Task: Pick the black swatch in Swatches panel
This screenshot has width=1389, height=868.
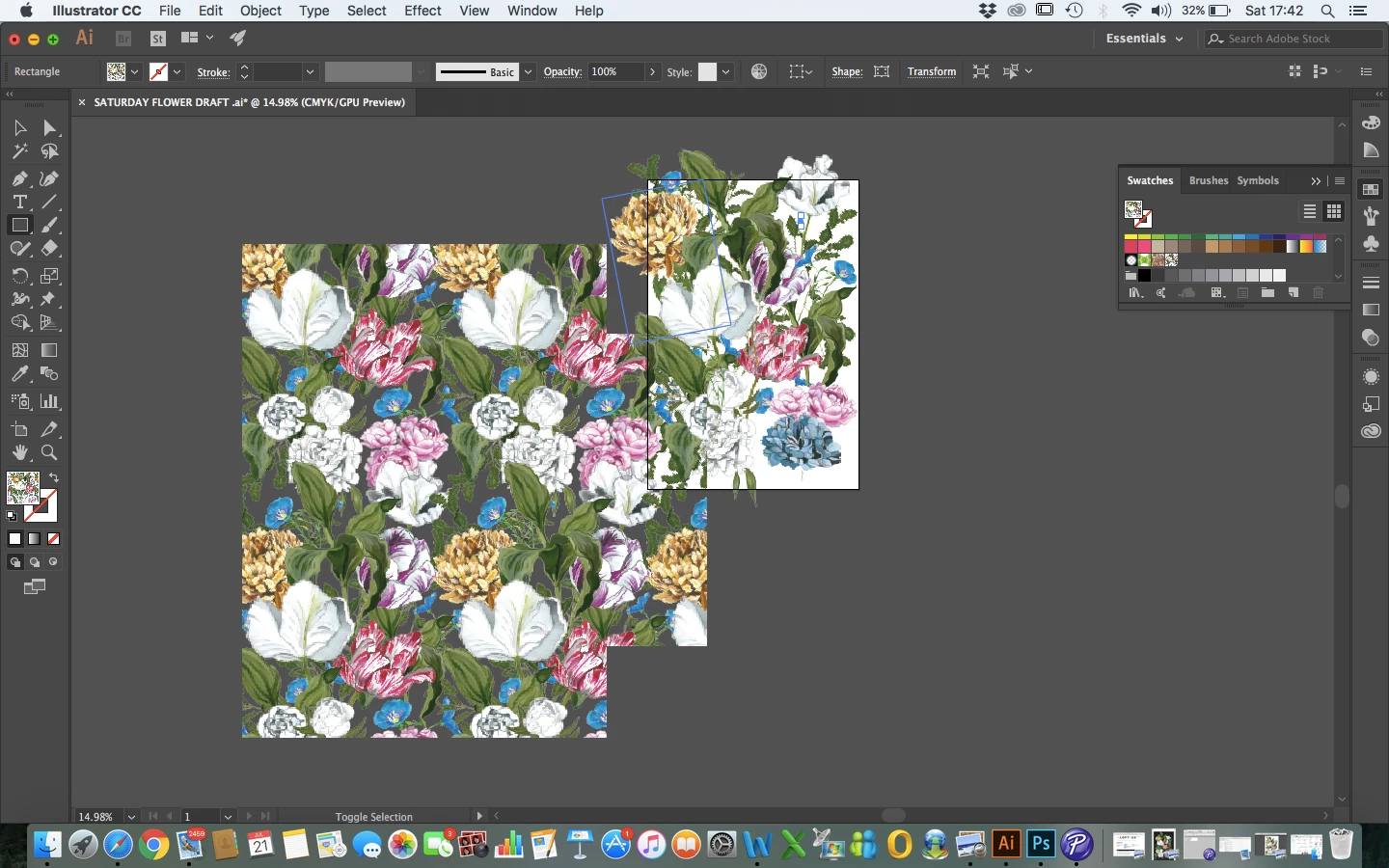Action: click(1144, 276)
